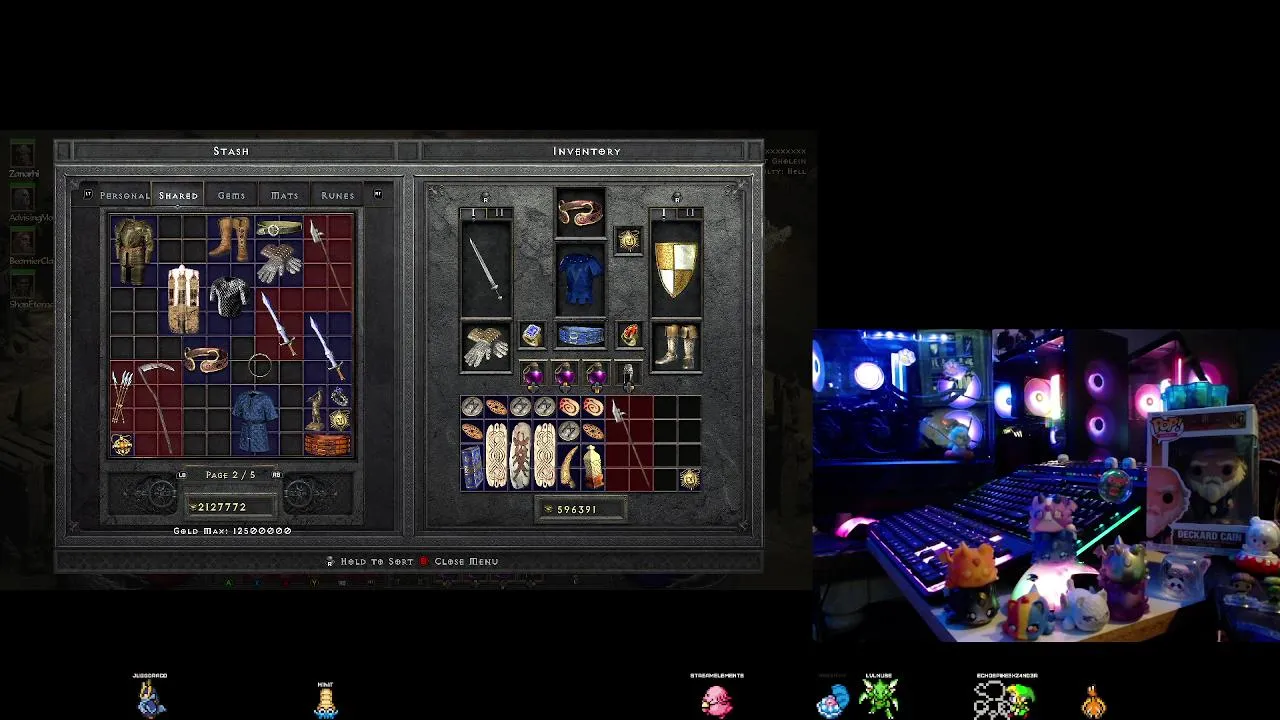Switch left weapon slot to set I
The height and width of the screenshot is (720, 1280).
click(x=473, y=213)
